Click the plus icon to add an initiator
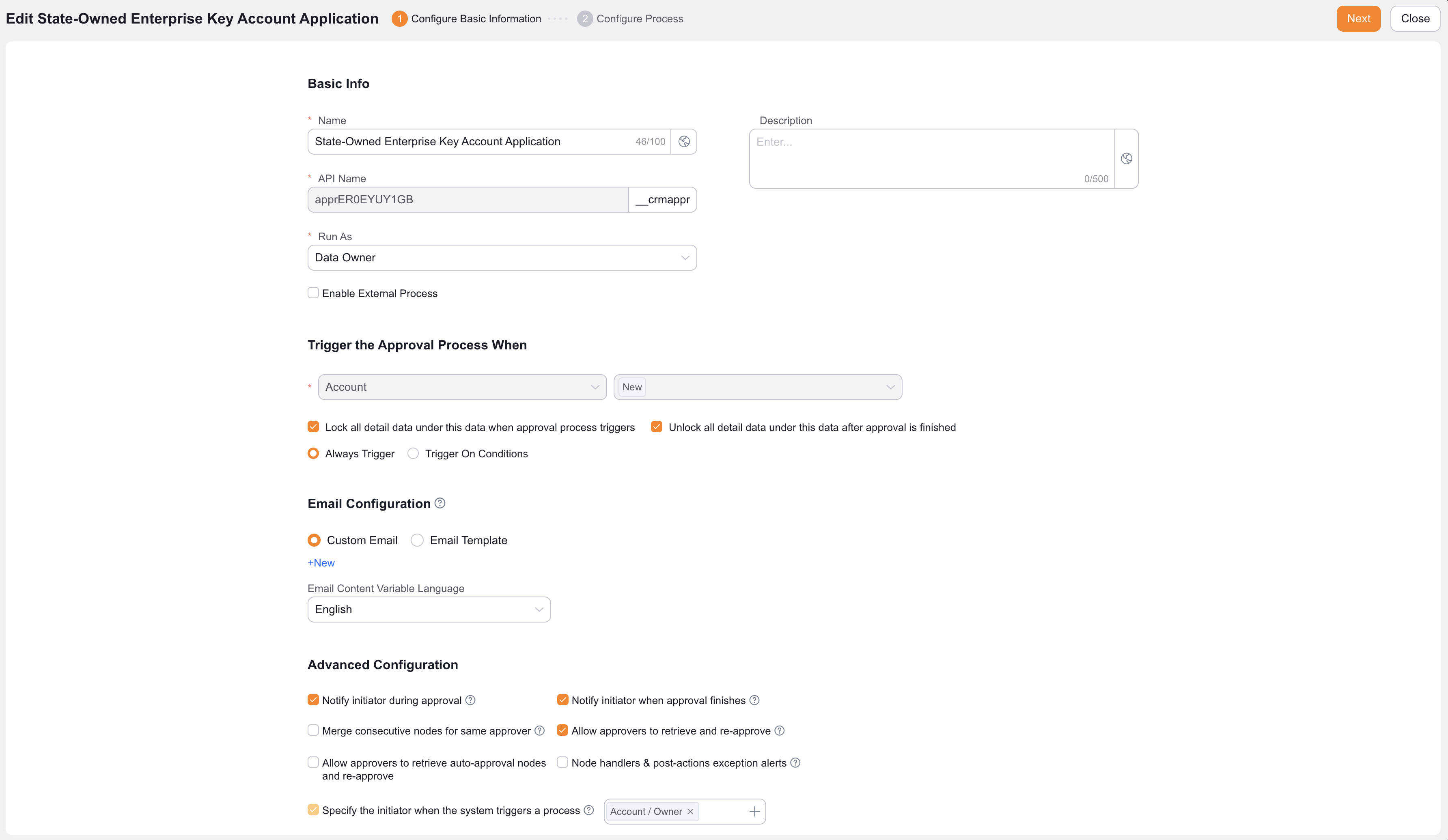The image size is (1448, 840). point(754,811)
